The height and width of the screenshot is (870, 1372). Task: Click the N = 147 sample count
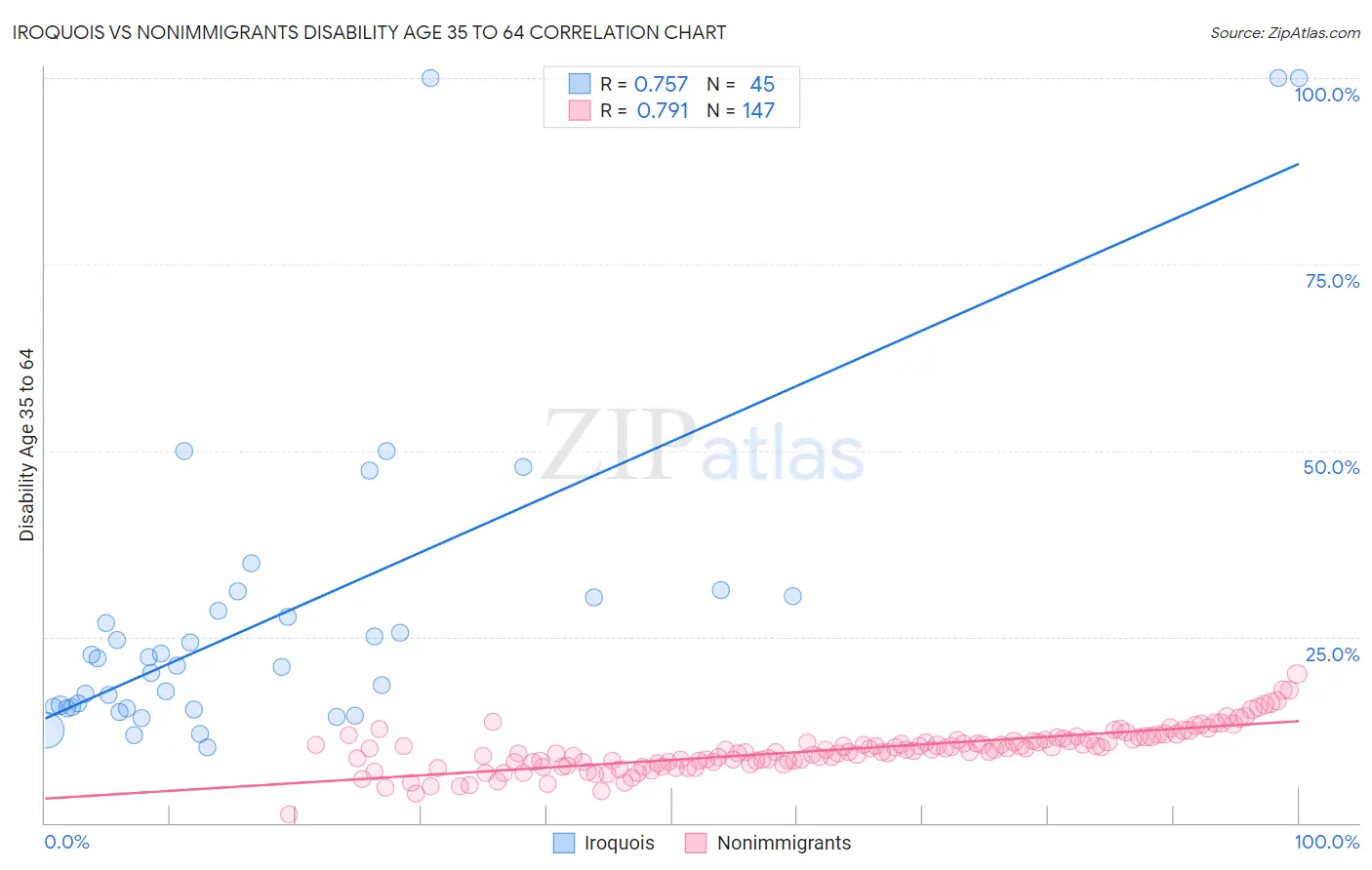741,110
